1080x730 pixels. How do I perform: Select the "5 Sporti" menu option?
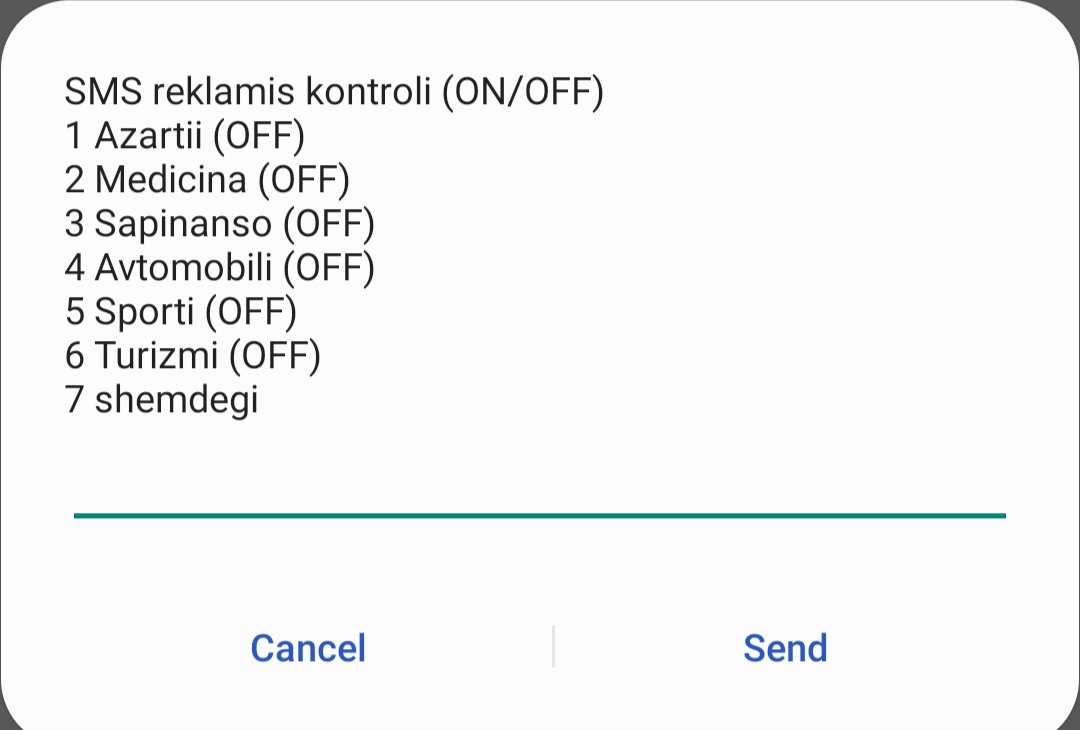pos(129,312)
